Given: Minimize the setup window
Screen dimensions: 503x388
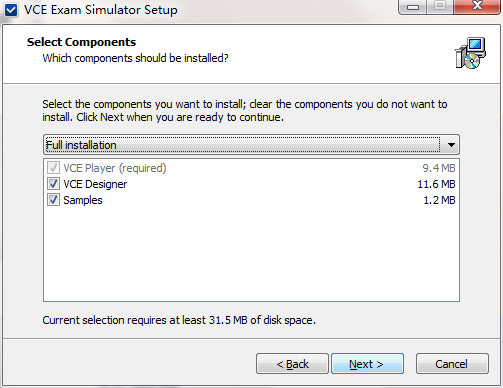Looking at the screenshot, I should (x=413, y=7).
